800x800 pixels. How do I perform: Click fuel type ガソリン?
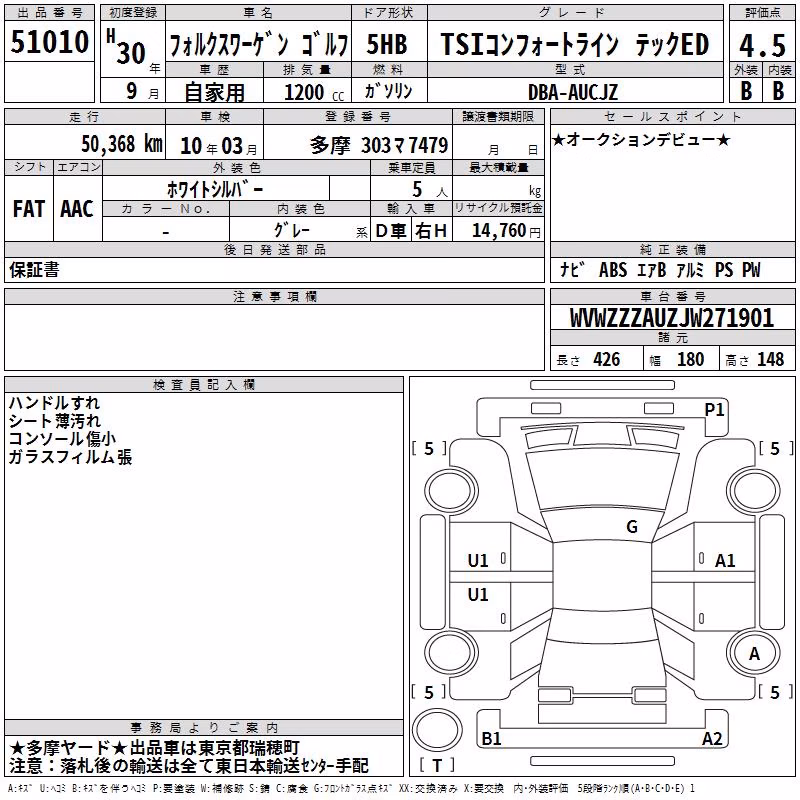click(388, 91)
